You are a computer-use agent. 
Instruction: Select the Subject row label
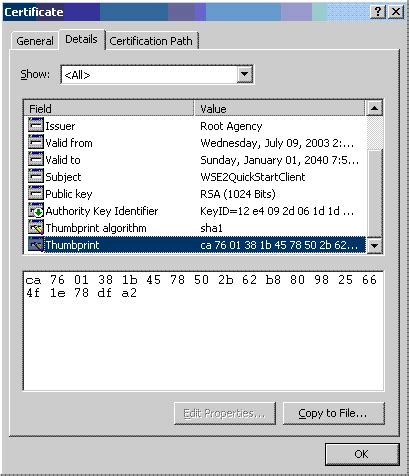pyautogui.click(x=63, y=177)
